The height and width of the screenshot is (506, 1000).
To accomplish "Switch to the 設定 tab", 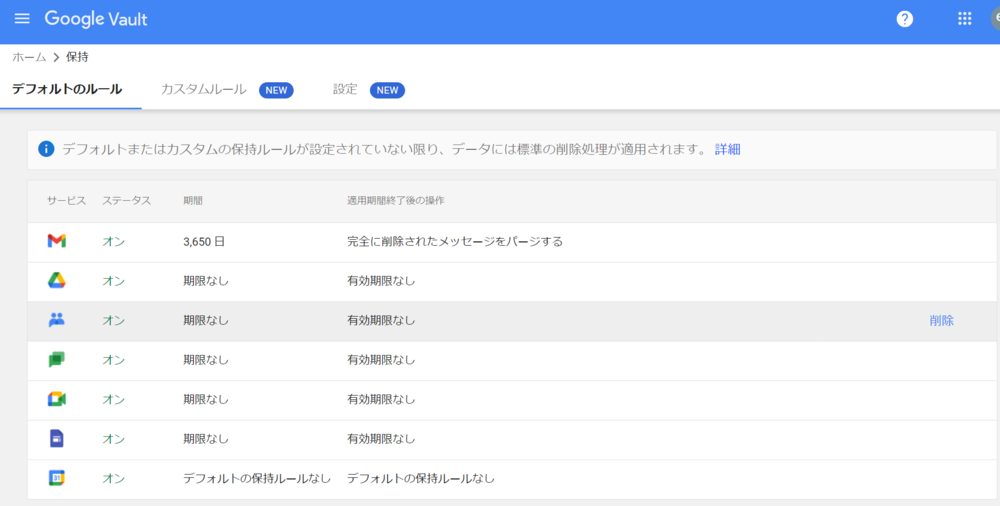I will click(345, 89).
